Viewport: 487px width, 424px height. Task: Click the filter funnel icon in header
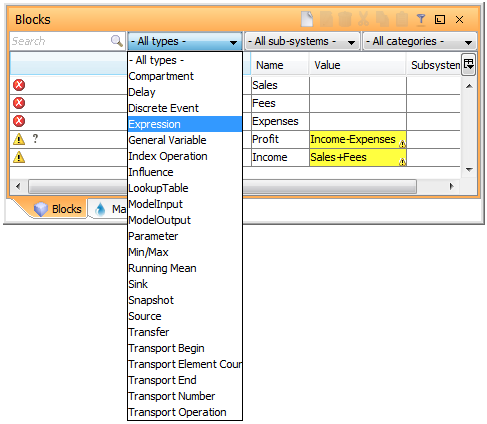click(421, 19)
